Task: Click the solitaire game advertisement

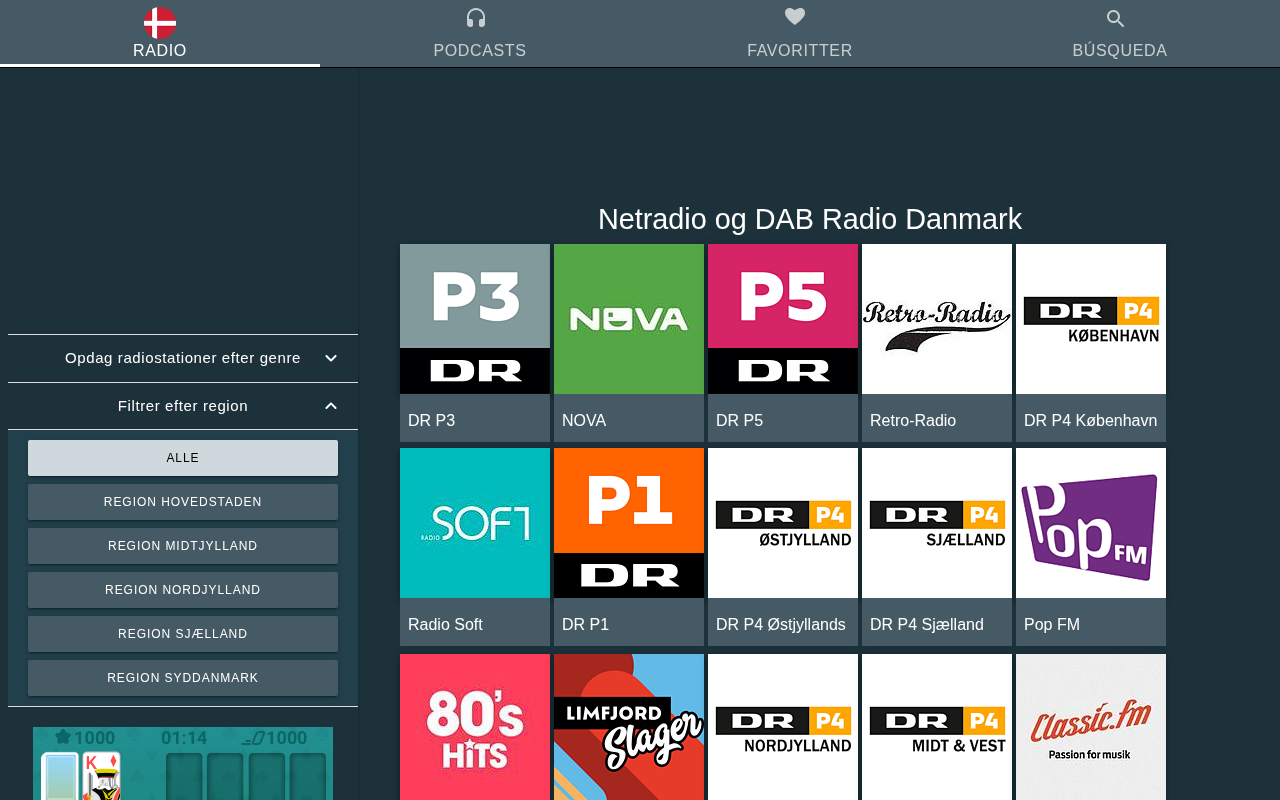Action: (x=183, y=763)
